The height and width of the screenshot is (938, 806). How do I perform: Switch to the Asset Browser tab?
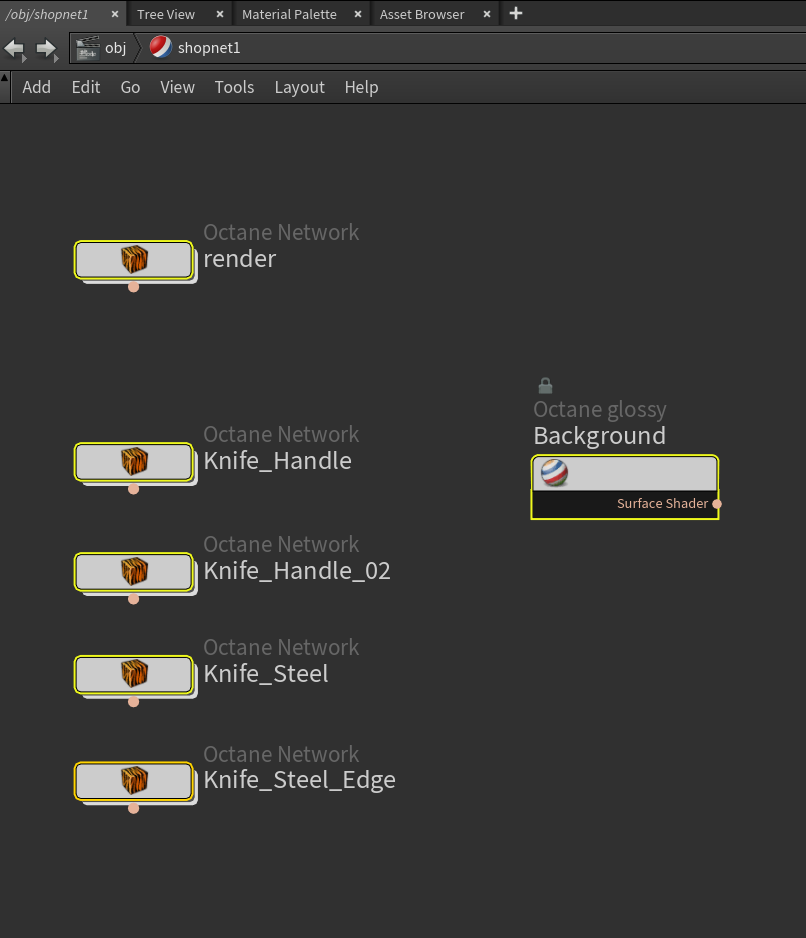422,14
